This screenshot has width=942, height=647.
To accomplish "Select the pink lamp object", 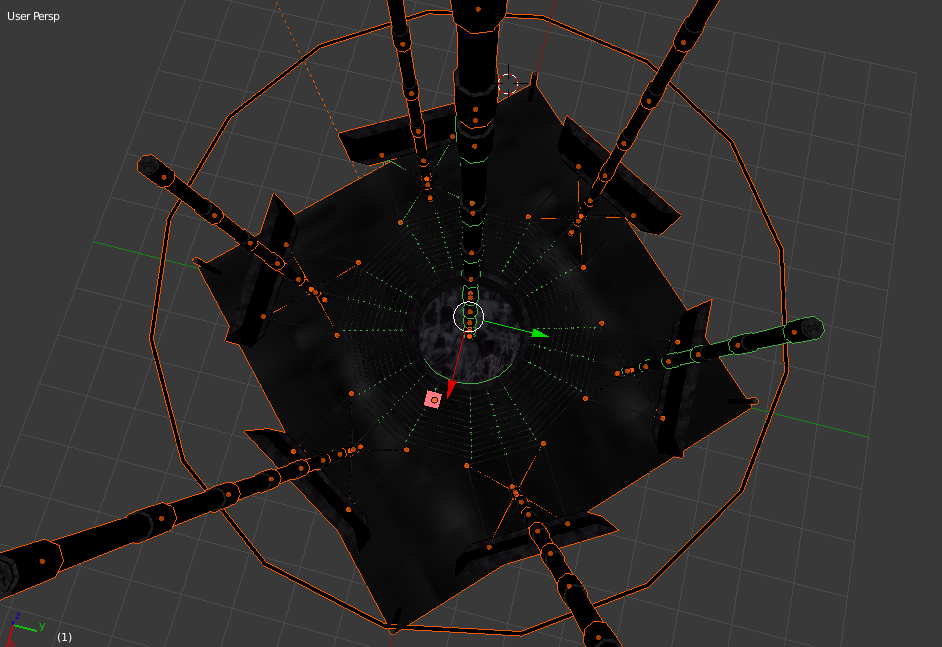I will pyautogui.click(x=434, y=399).
